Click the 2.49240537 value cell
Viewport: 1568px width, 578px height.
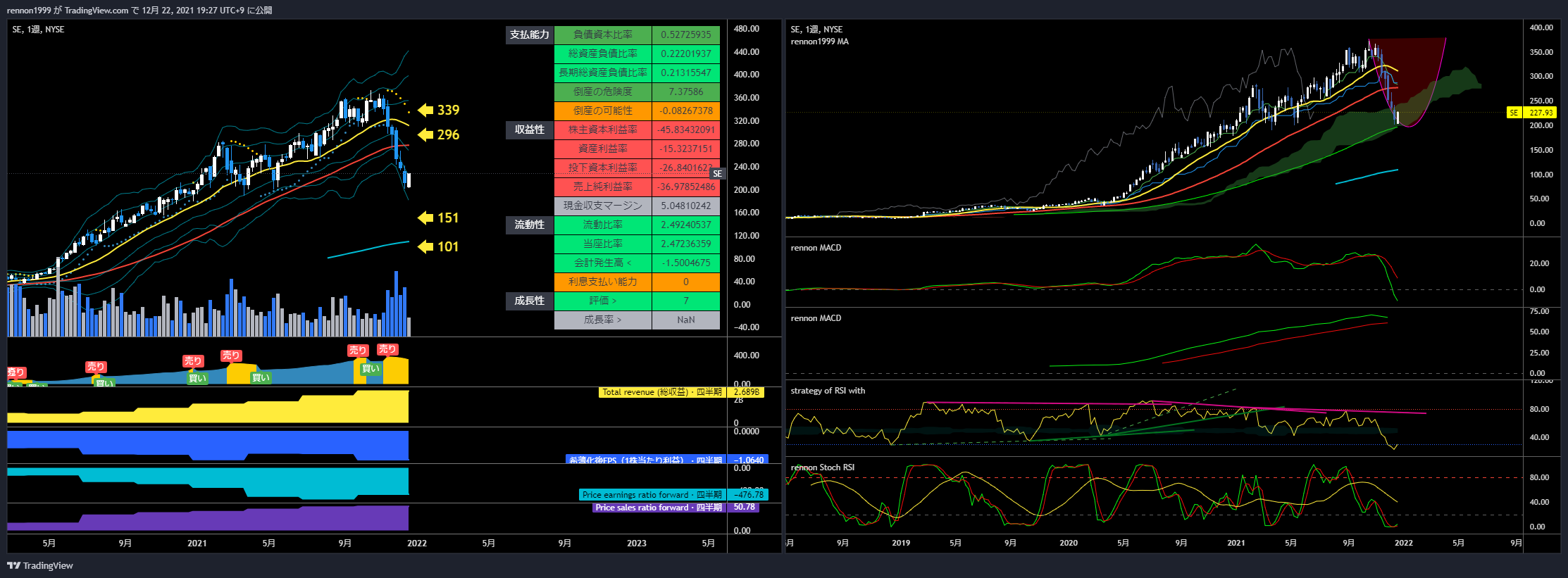(686, 225)
